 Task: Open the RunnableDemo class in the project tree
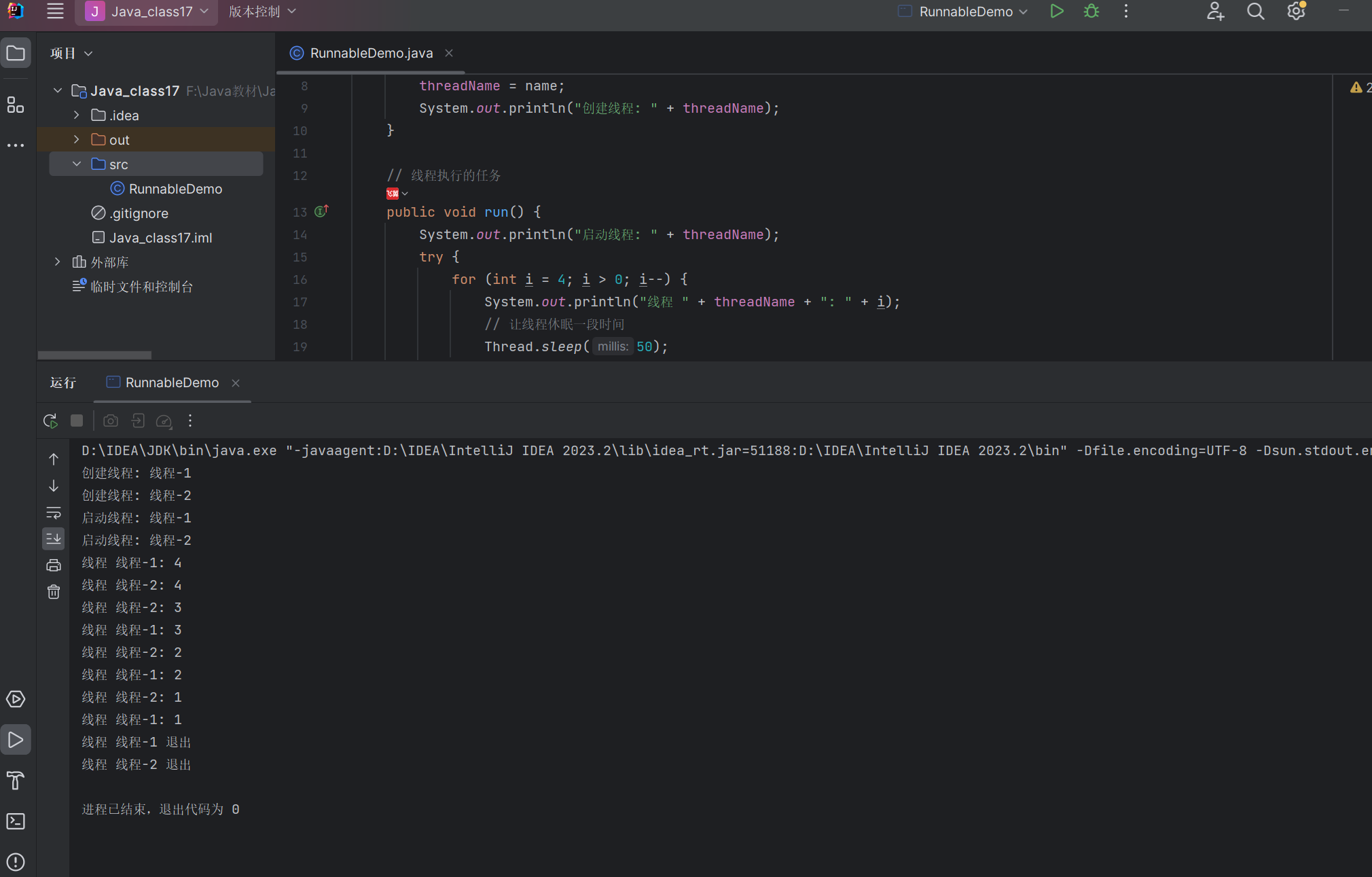click(x=175, y=189)
